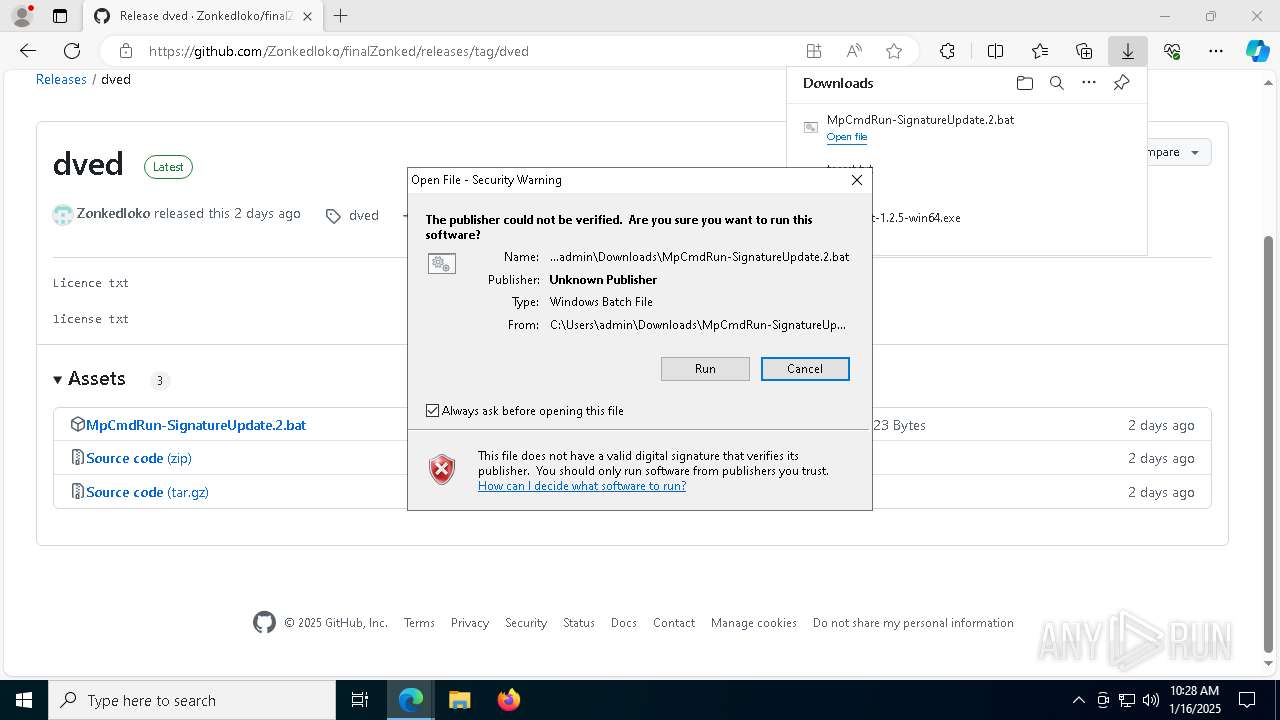Open 'How can I decide what software to run?'

[582, 486]
